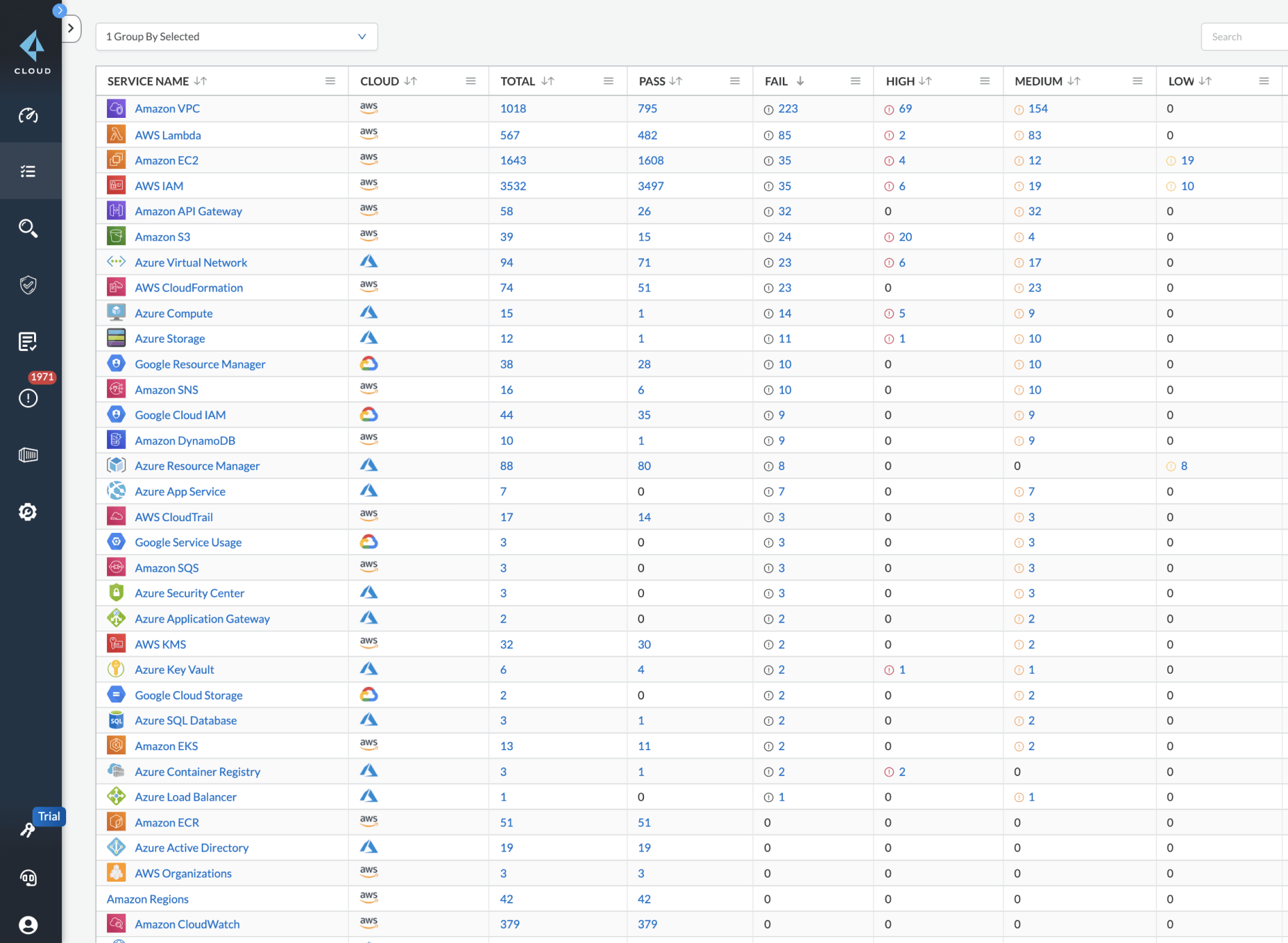Open the Group By Selected dropdown

pos(236,37)
